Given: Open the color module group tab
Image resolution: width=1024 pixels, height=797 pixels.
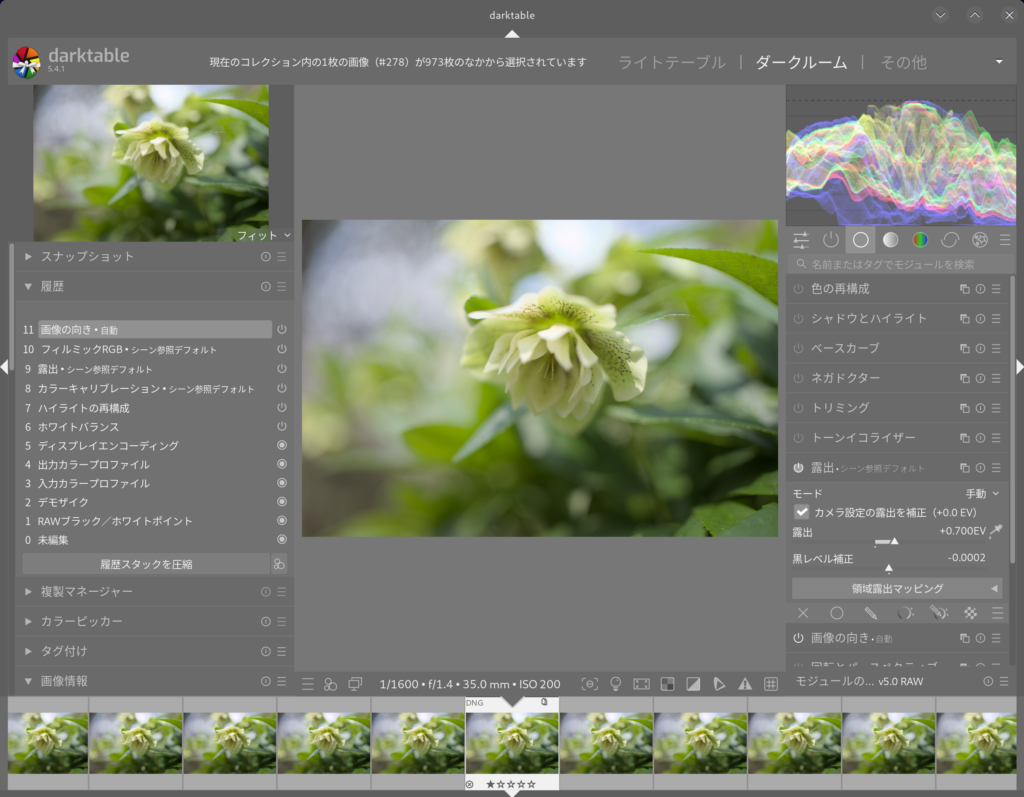Looking at the screenshot, I should tap(920, 240).
